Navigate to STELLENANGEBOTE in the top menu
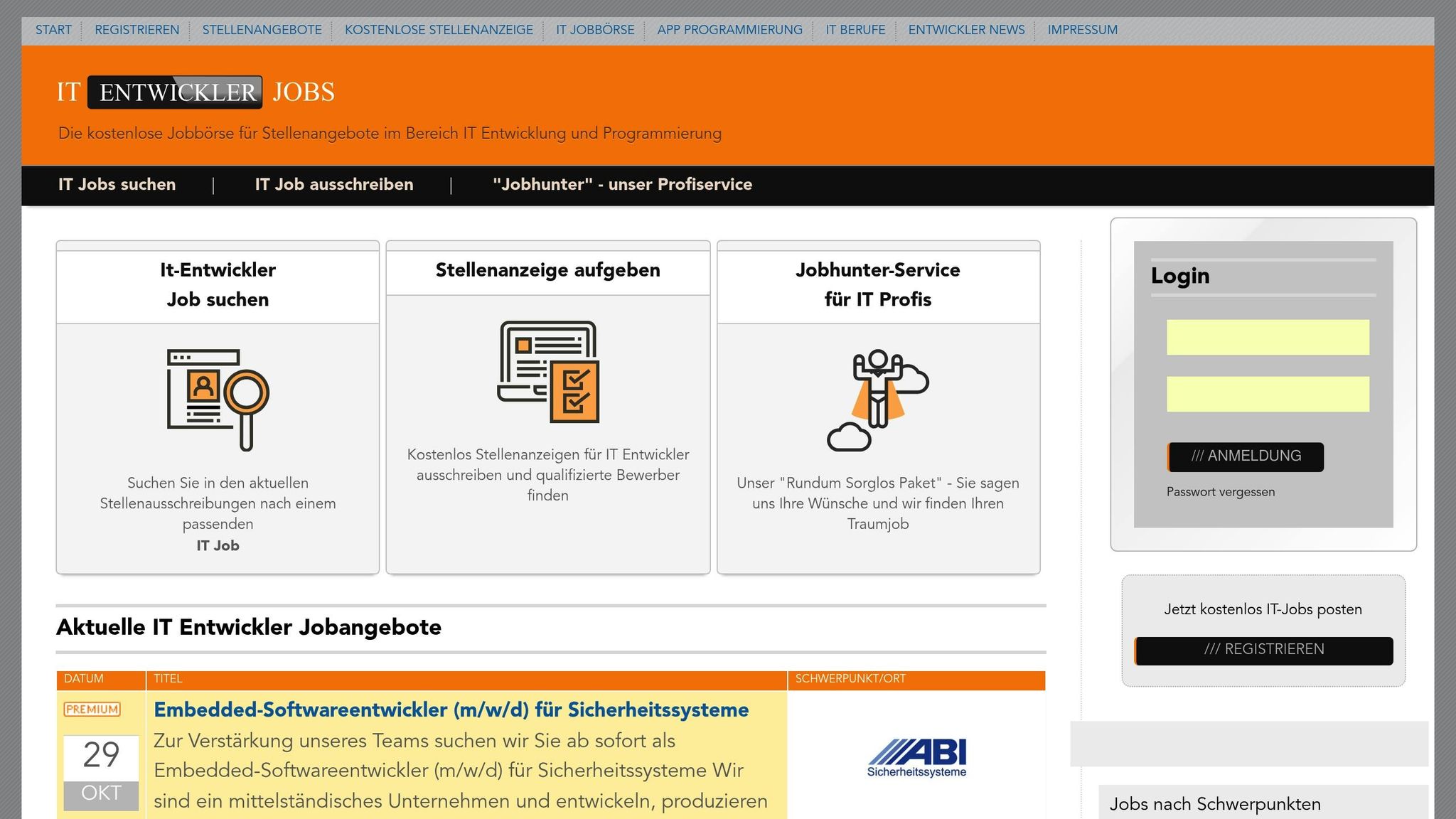Viewport: 1456px width, 819px height. (262, 30)
